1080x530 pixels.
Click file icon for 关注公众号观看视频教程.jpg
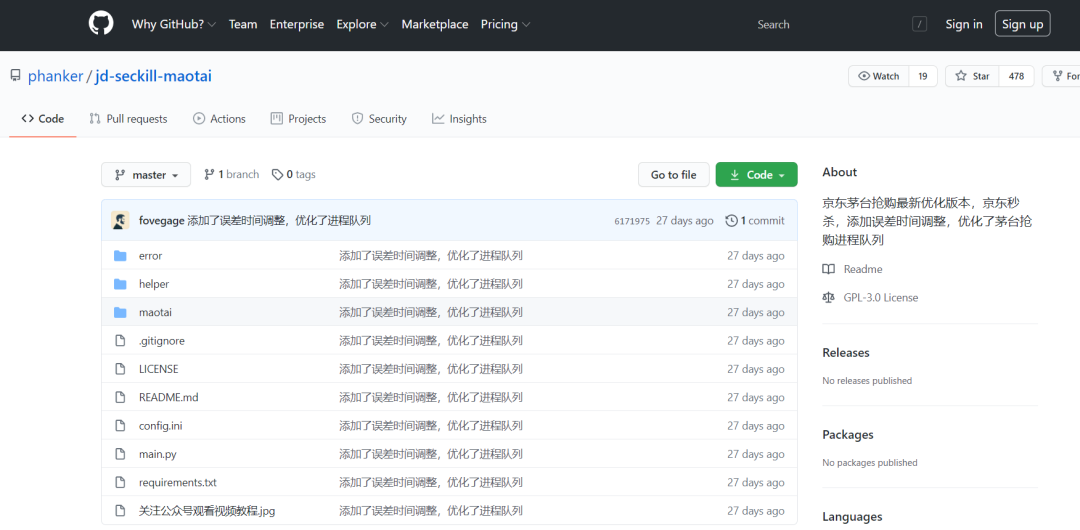121,510
